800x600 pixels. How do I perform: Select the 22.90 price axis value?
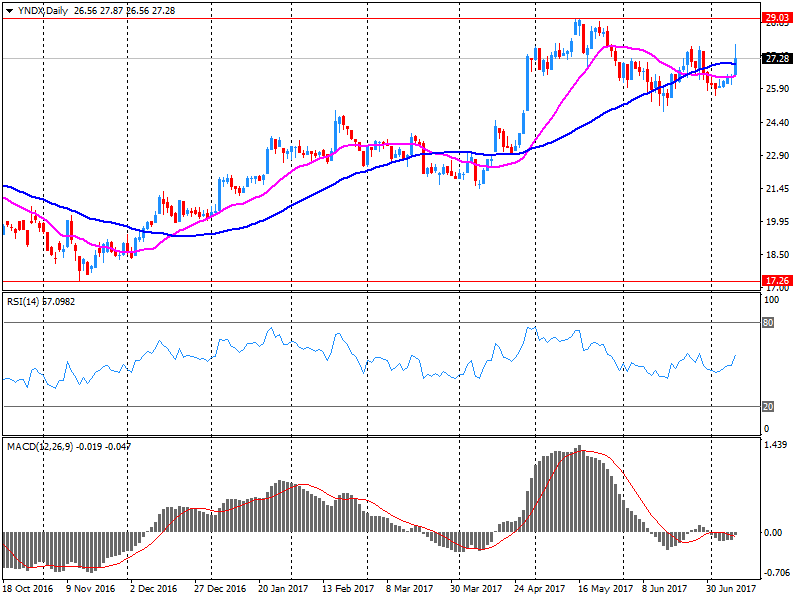777,156
